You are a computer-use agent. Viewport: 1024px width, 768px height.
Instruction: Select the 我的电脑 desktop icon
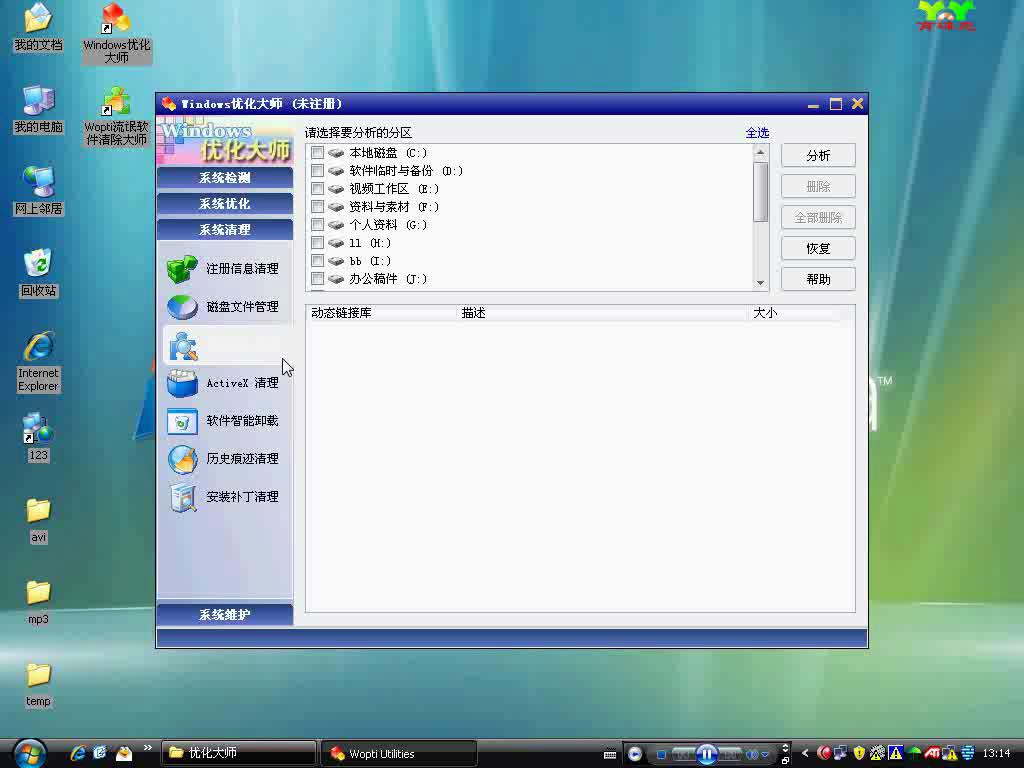(x=39, y=109)
